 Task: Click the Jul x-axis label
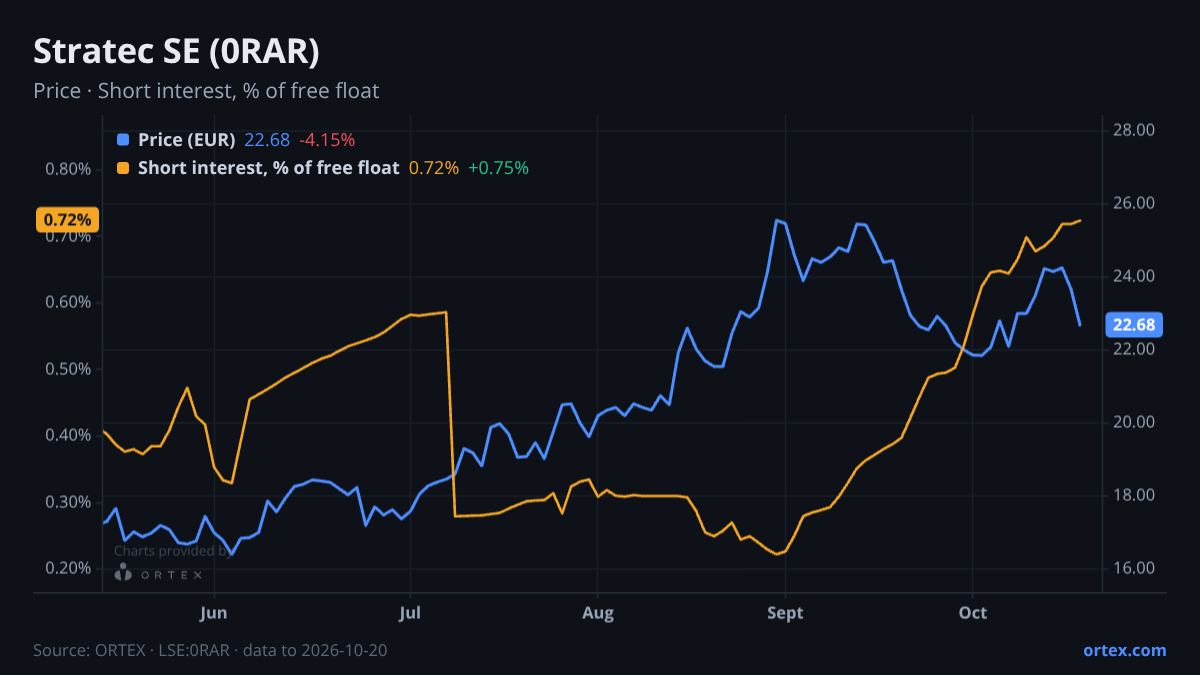(410, 612)
